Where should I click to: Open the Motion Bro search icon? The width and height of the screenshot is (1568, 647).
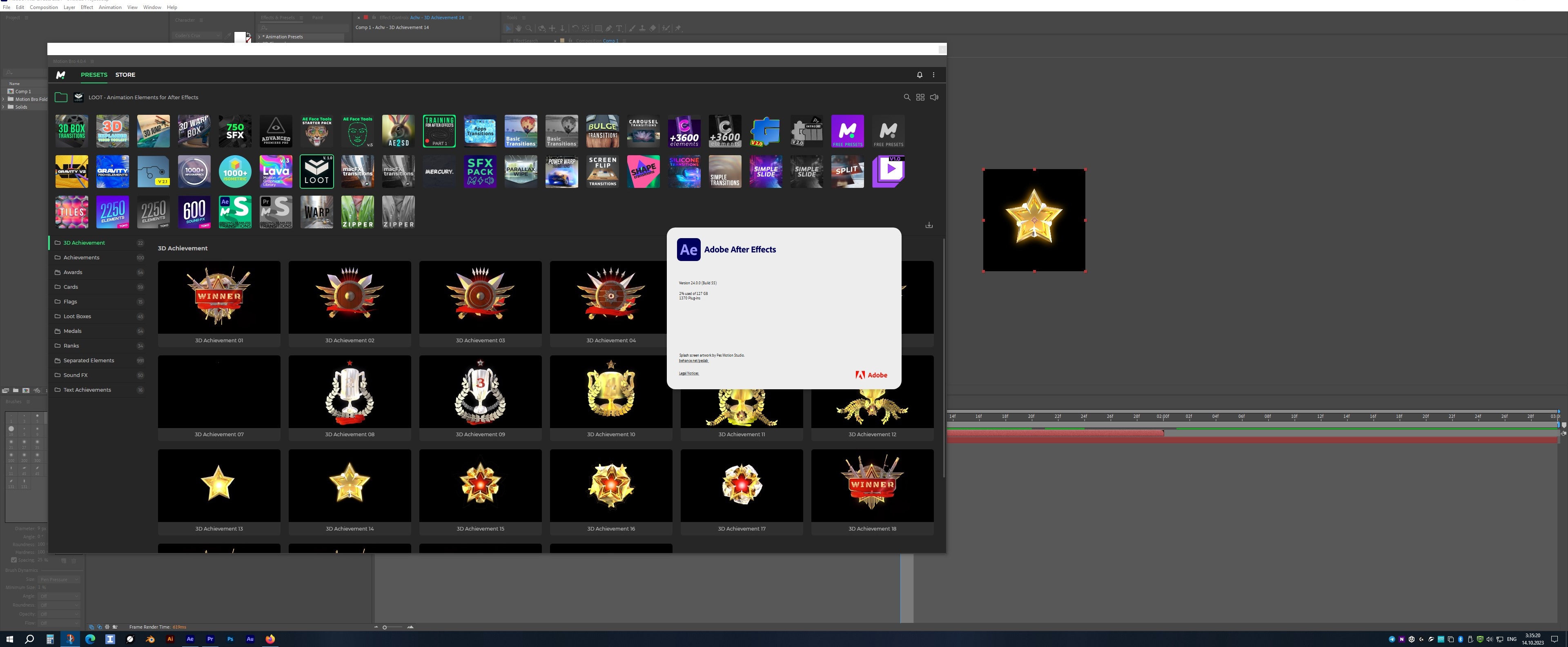(906, 97)
